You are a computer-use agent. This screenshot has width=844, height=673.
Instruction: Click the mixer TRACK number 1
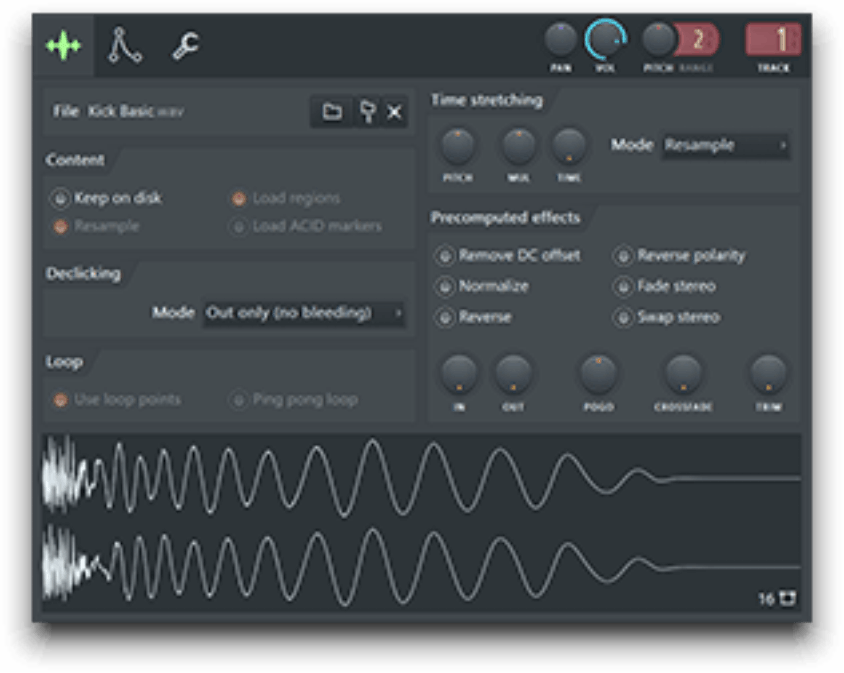click(773, 39)
